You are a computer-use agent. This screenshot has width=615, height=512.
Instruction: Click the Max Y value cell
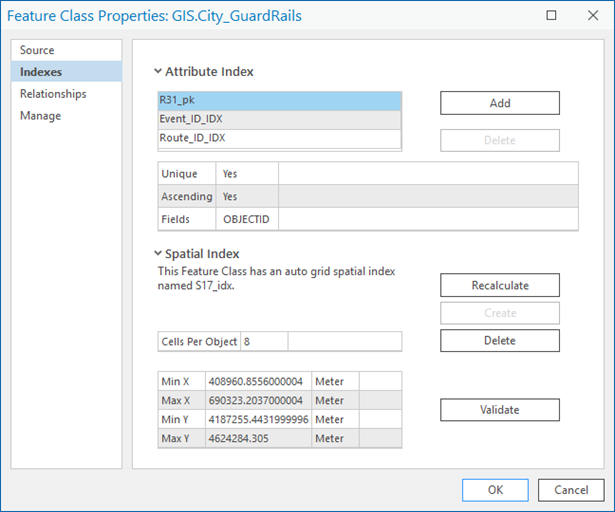point(258,438)
